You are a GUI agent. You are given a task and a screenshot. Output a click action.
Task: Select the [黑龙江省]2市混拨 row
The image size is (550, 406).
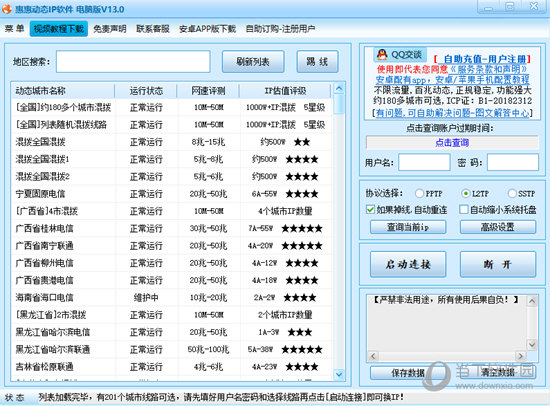pyautogui.click(x=172, y=315)
